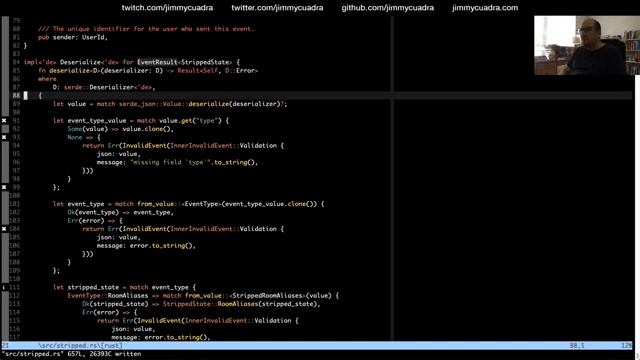
Task: Click 'Err(error) => {' on line 103
Action: click(95, 220)
